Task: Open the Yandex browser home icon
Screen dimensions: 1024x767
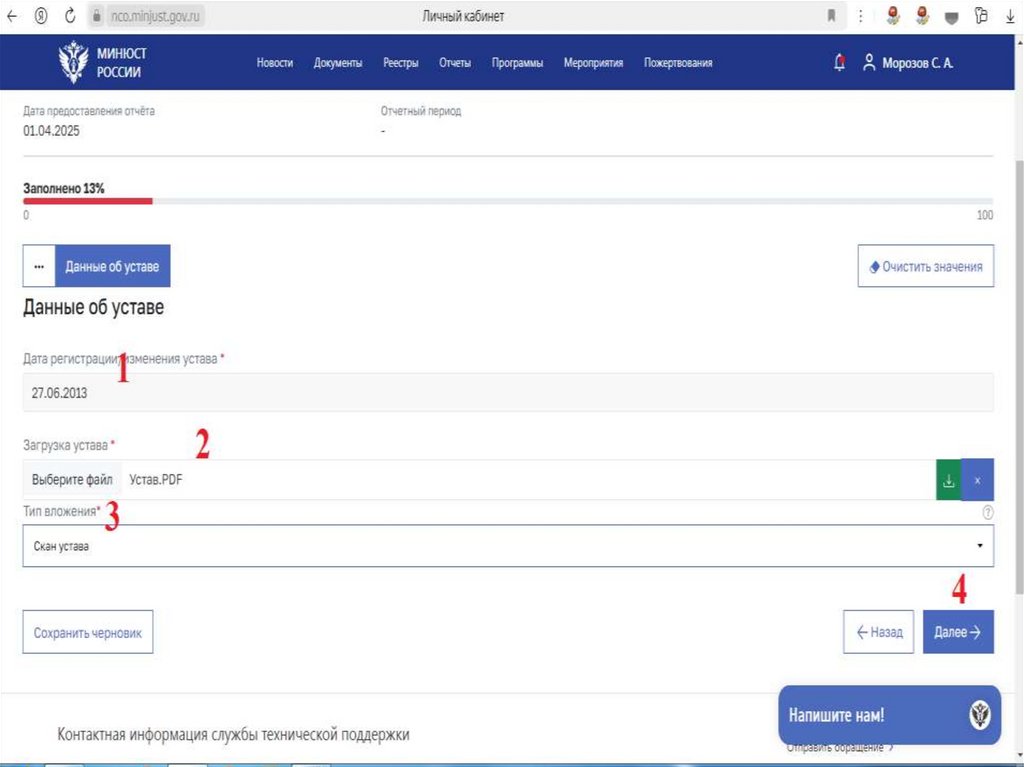Action: pos(41,16)
